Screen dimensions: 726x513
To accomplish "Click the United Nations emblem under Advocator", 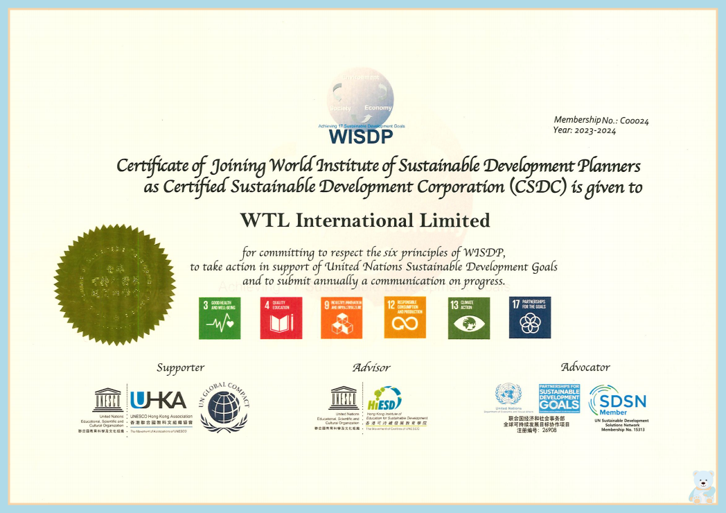I will coord(508,394).
